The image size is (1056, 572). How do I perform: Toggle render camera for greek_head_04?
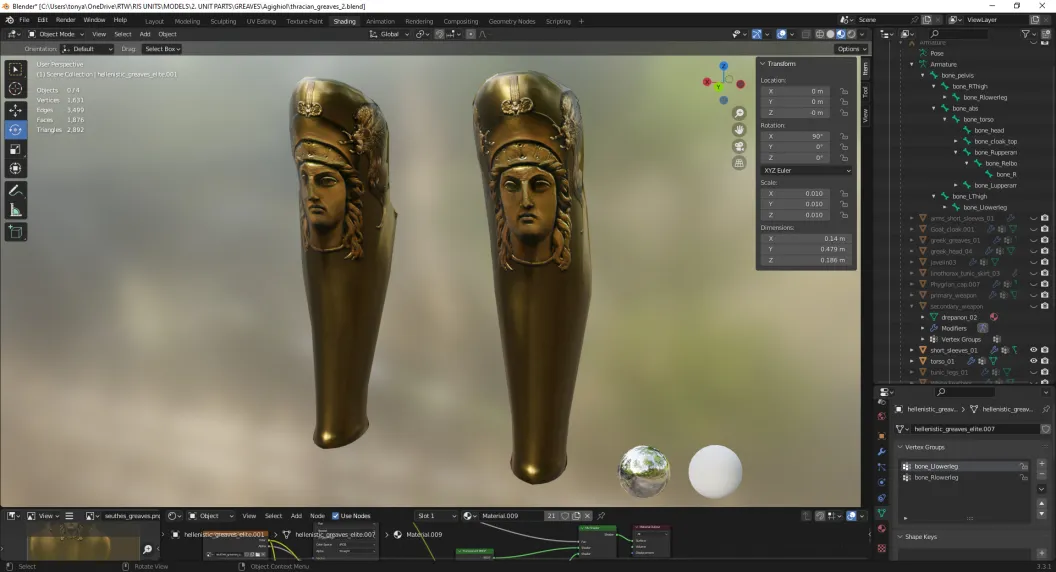pos(1045,251)
